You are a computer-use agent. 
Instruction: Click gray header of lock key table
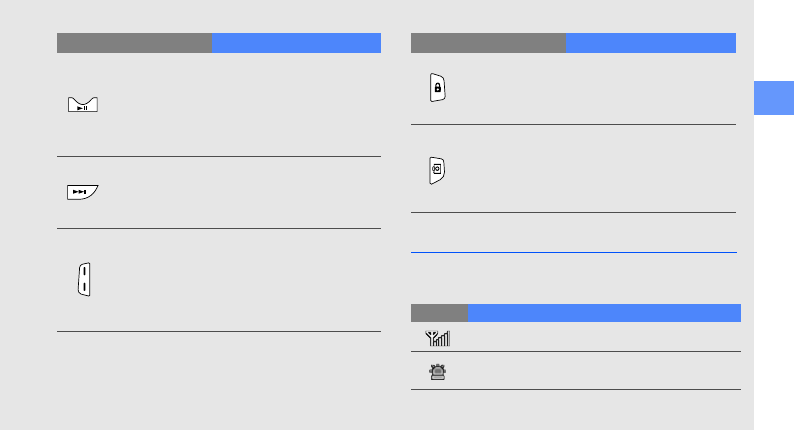click(487, 43)
